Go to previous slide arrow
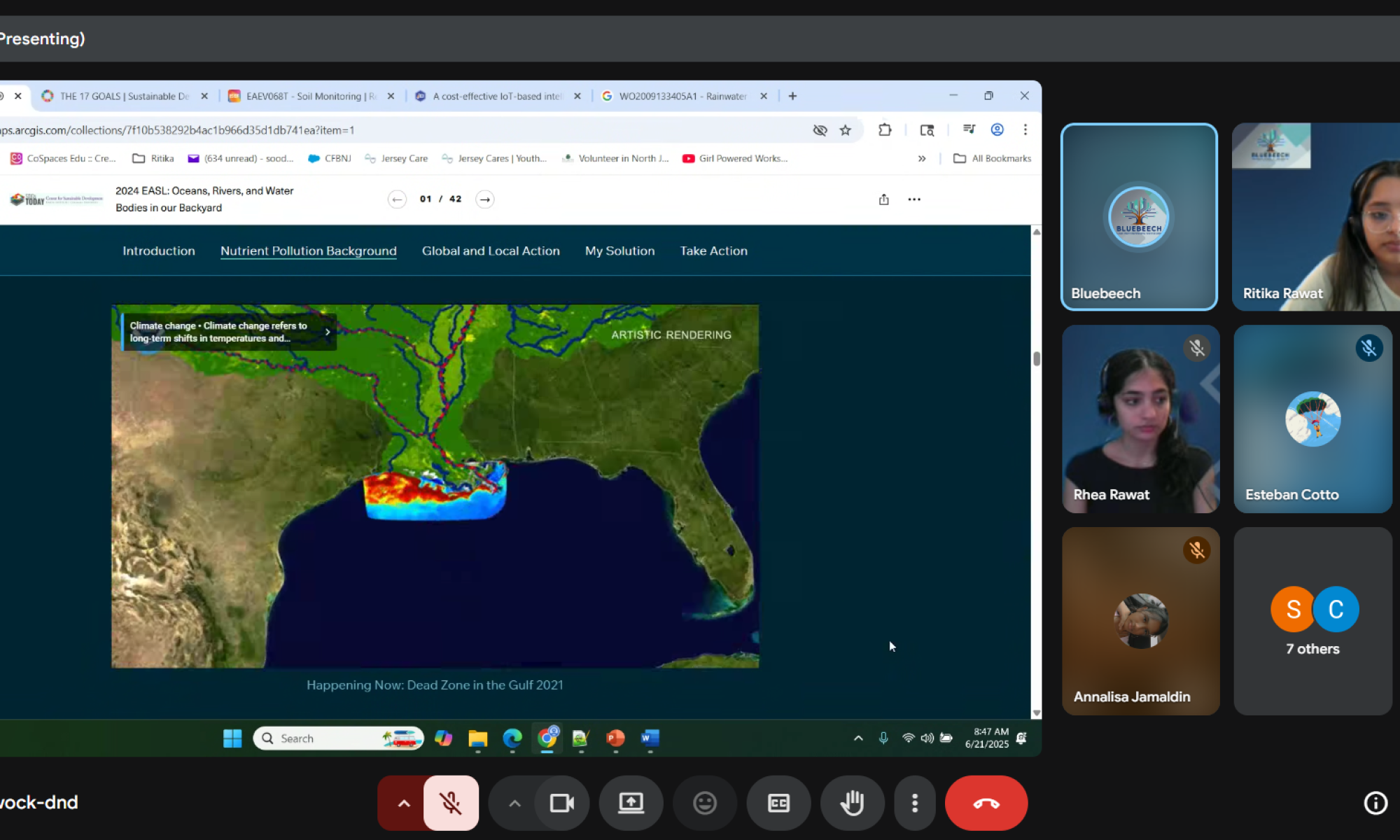1400x840 pixels. point(397,199)
